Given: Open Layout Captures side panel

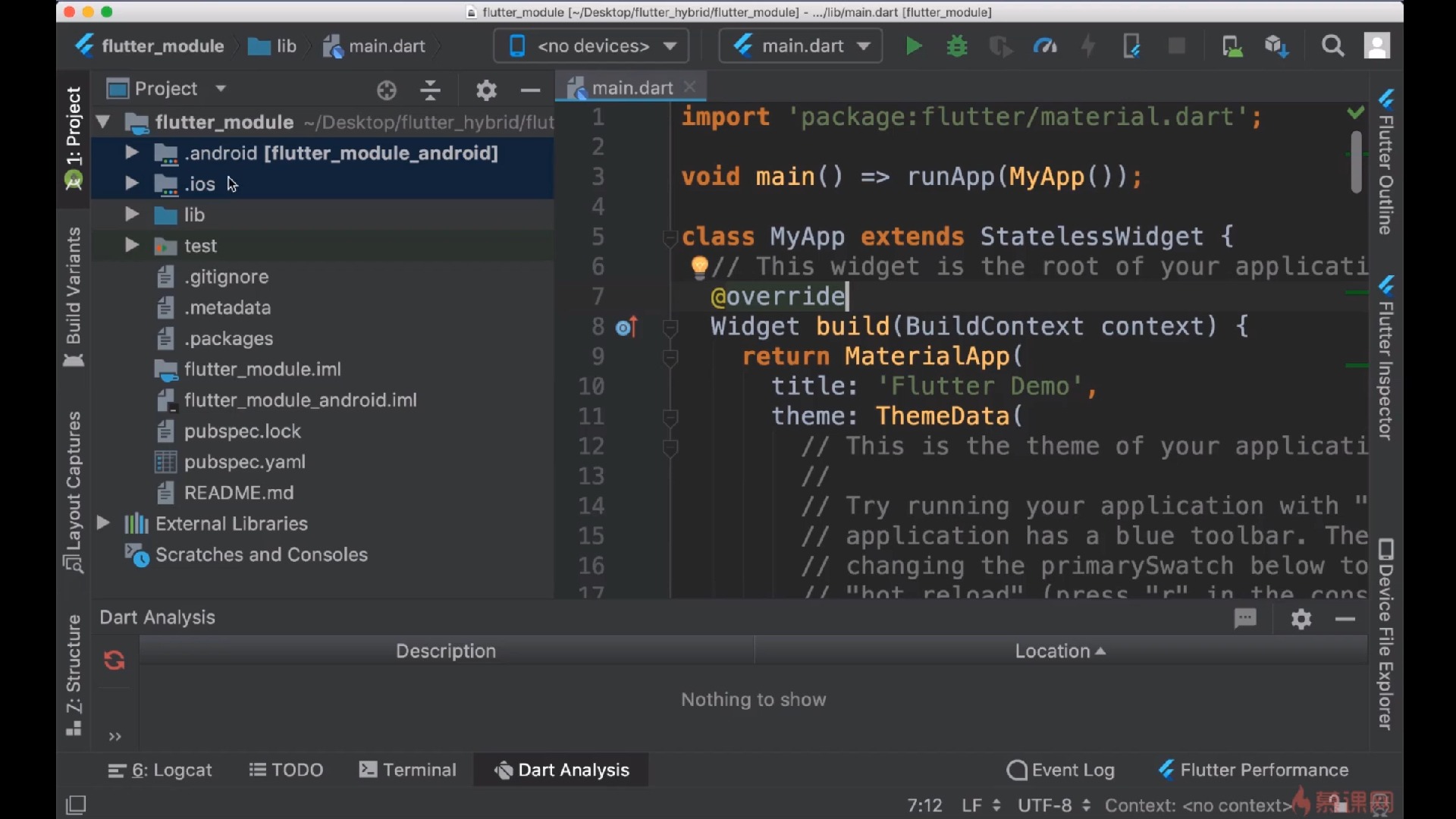Looking at the screenshot, I should pyautogui.click(x=74, y=491).
